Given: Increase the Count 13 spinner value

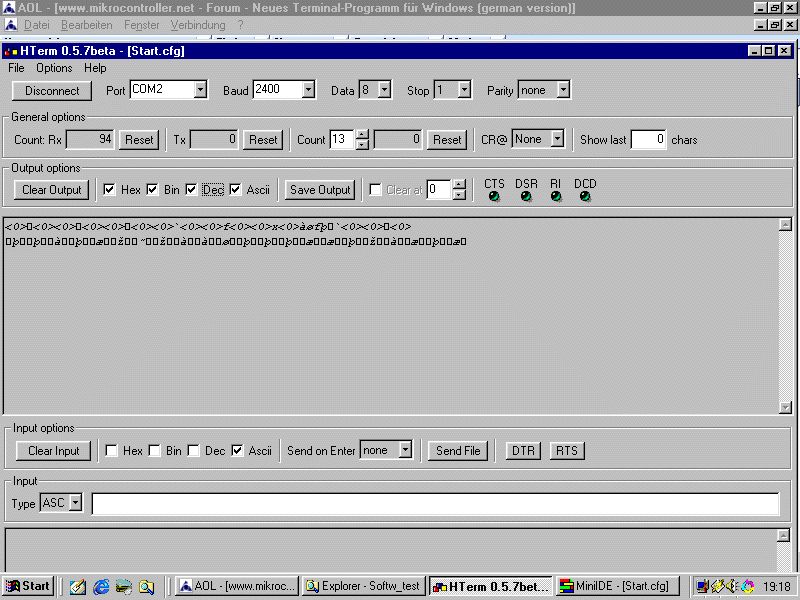Looking at the screenshot, I should pyautogui.click(x=362, y=135).
